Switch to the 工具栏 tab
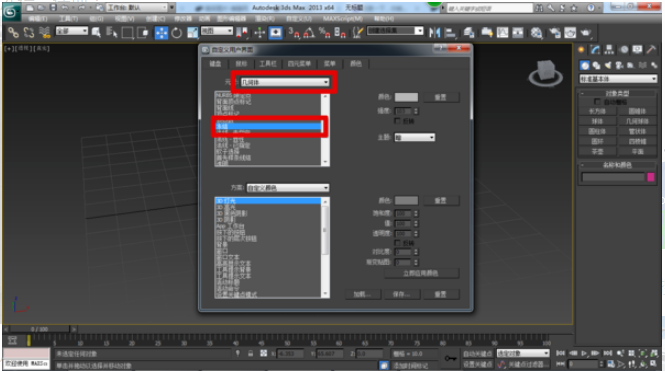The image size is (665, 371). pyautogui.click(x=268, y=64)
